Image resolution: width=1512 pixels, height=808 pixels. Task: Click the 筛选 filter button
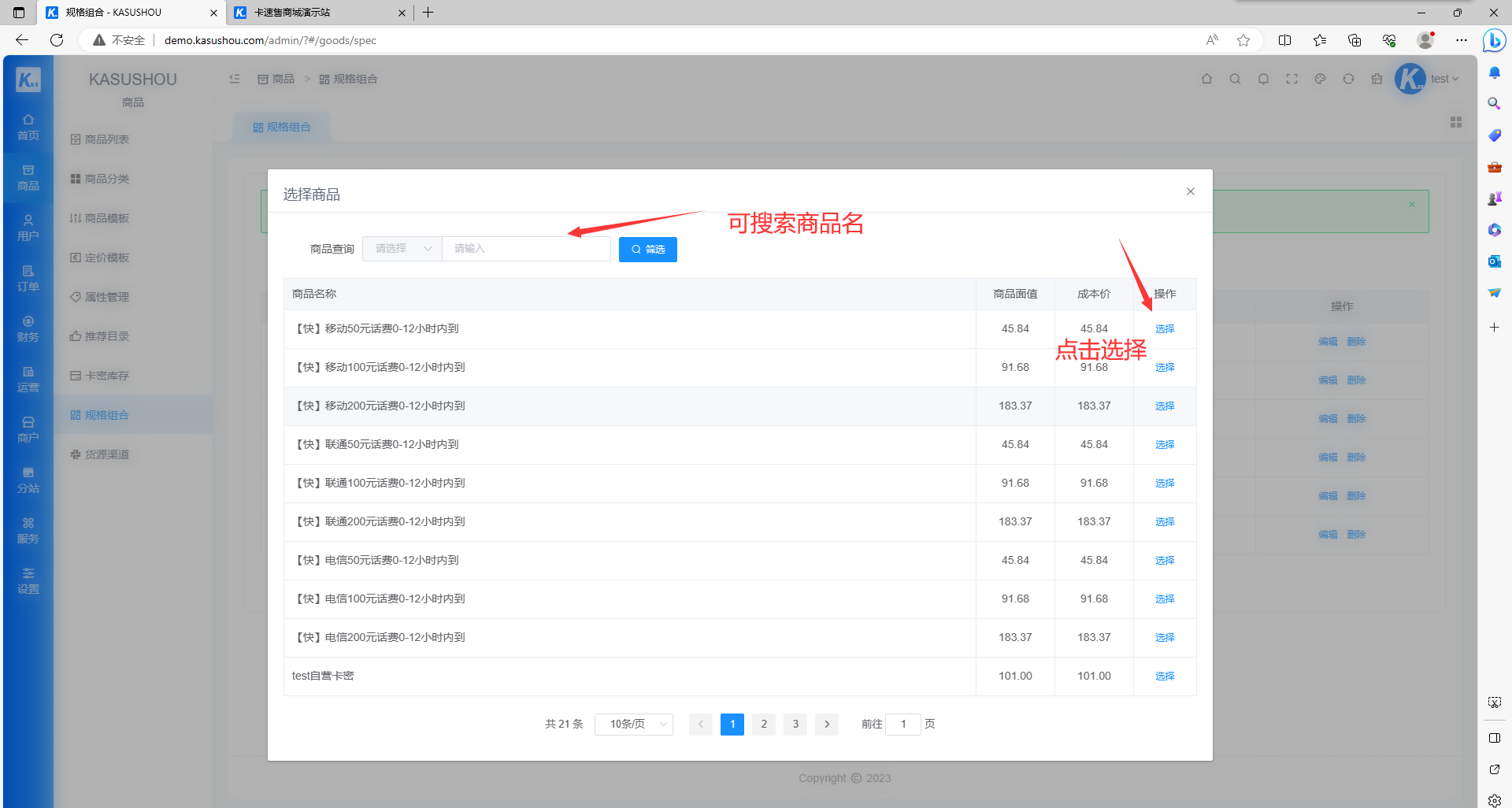[647, 250]
